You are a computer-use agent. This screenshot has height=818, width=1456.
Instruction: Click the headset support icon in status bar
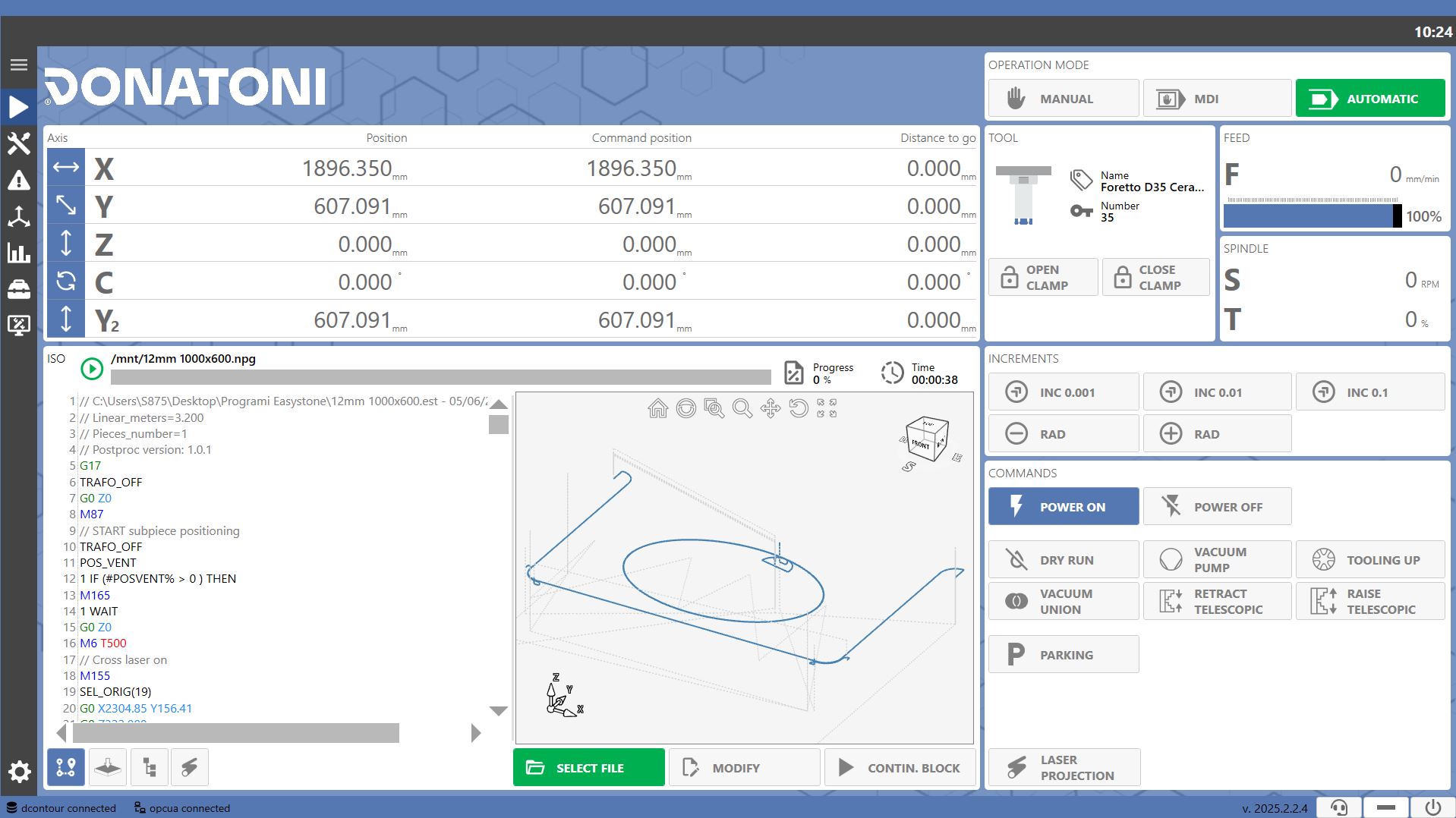coord(1340,807)
